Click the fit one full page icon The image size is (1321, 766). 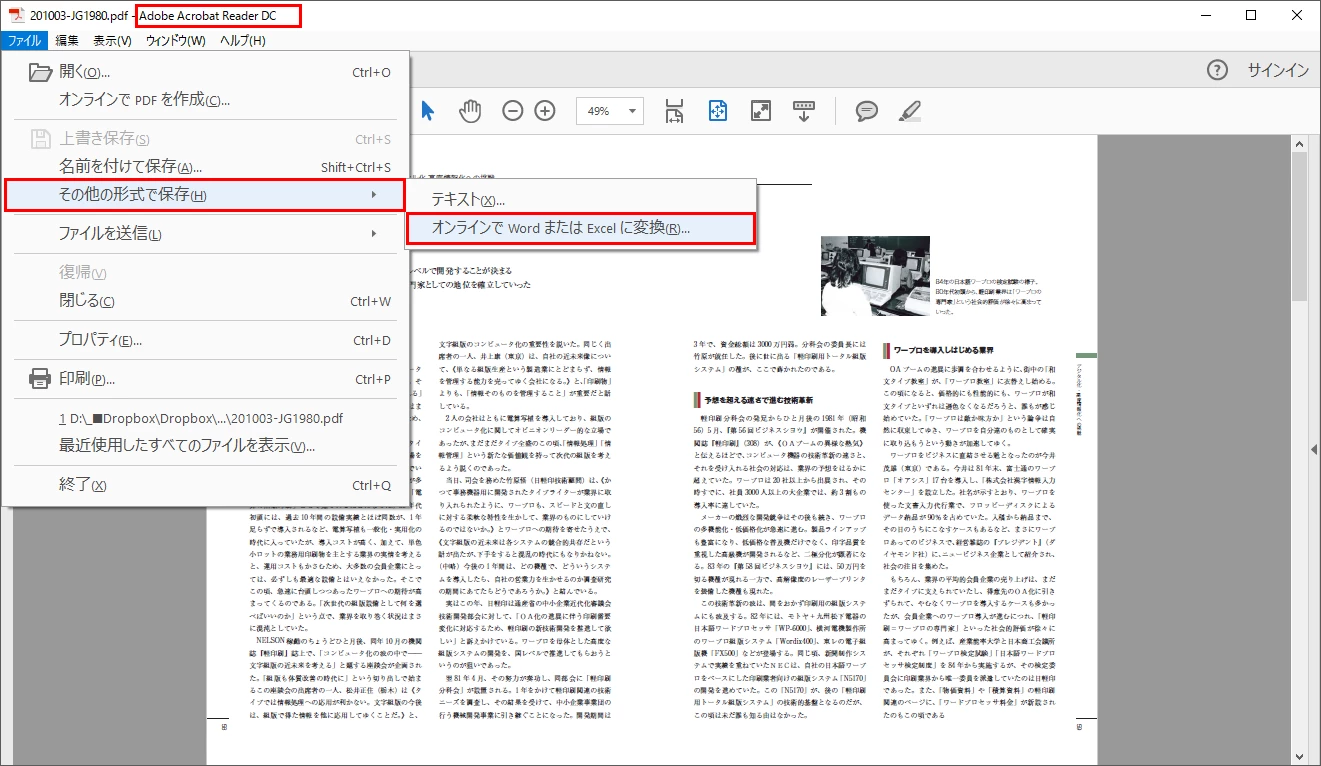pyautogui.click(x=717, y=111)
